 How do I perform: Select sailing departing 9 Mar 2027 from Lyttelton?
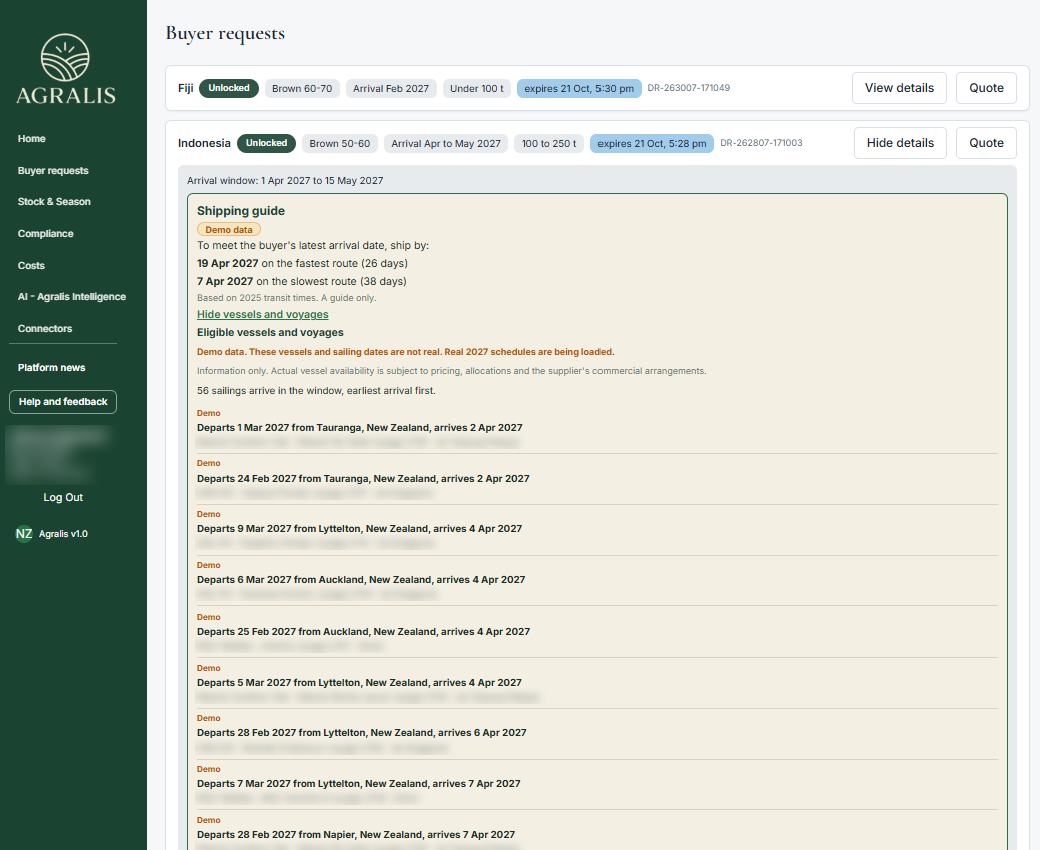coord(359,528)
